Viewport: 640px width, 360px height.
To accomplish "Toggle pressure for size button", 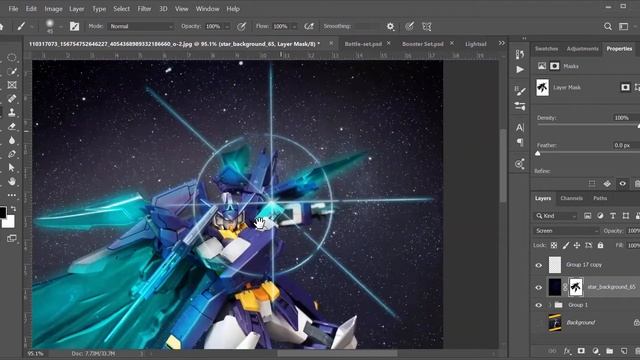I will click(409, 27).
